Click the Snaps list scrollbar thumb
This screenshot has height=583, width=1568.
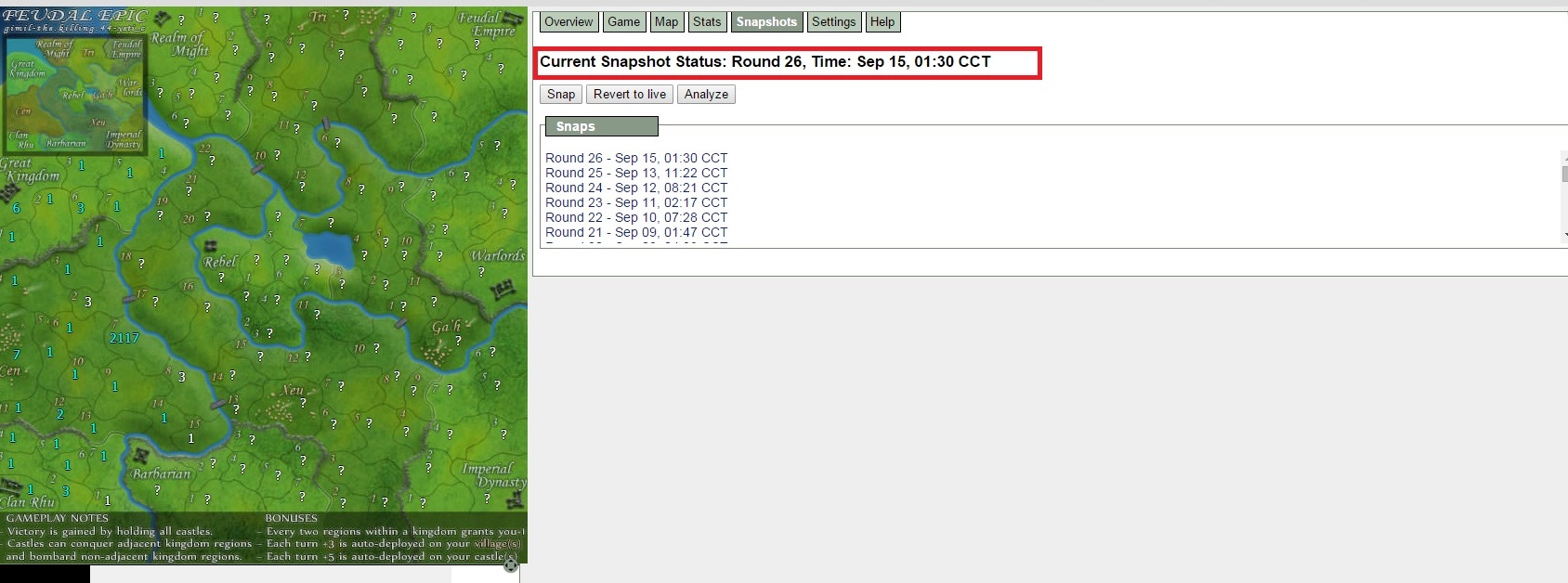pyautogui.click(x=1564, y=174)
